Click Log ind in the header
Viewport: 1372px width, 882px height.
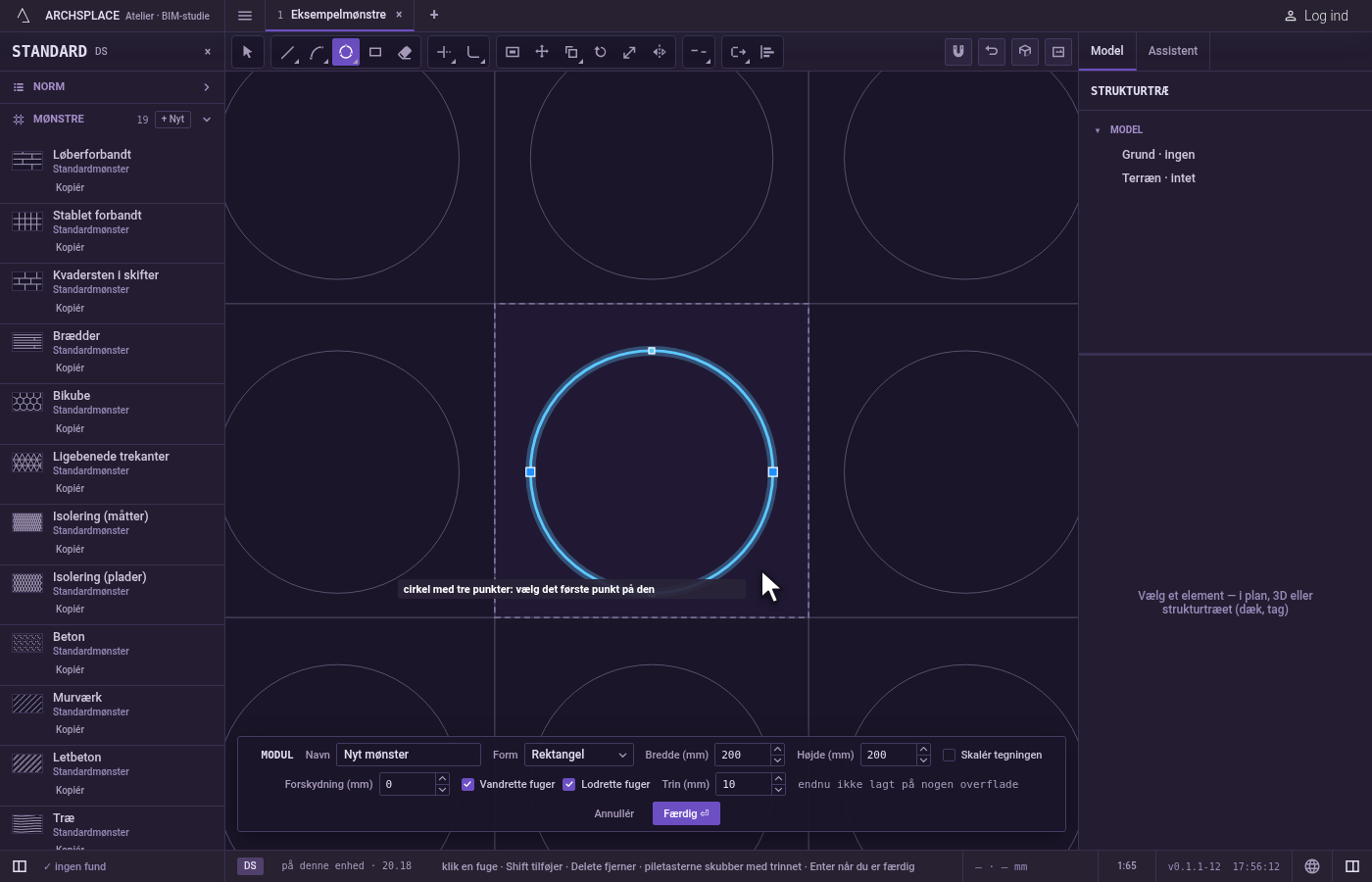[1316, 16]
